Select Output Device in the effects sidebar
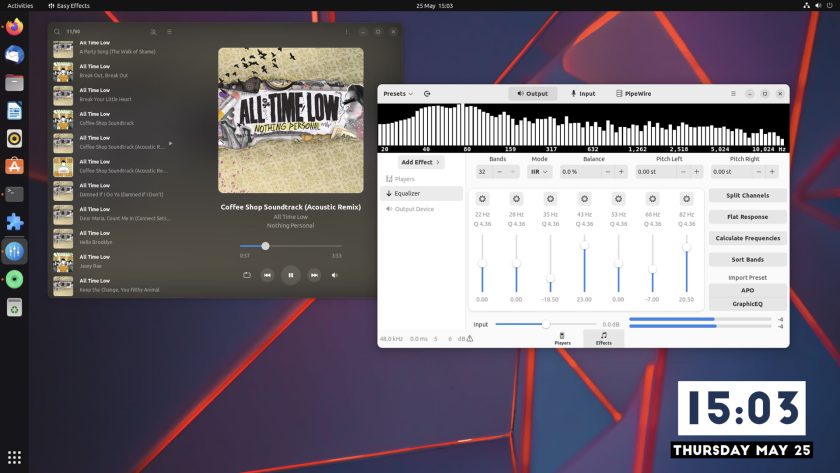Viewport: 840px width, 473px height. (421, 209)
